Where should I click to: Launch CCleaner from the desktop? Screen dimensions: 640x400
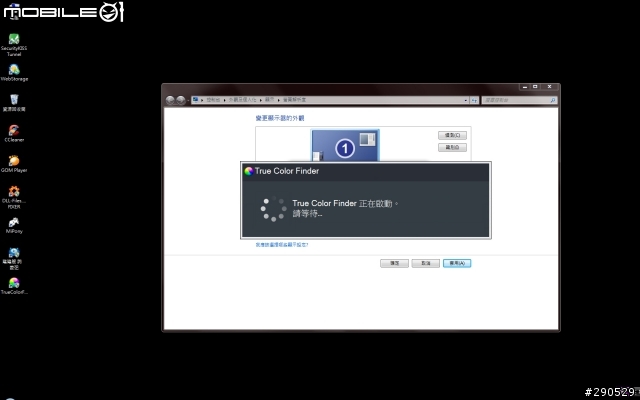14,133
